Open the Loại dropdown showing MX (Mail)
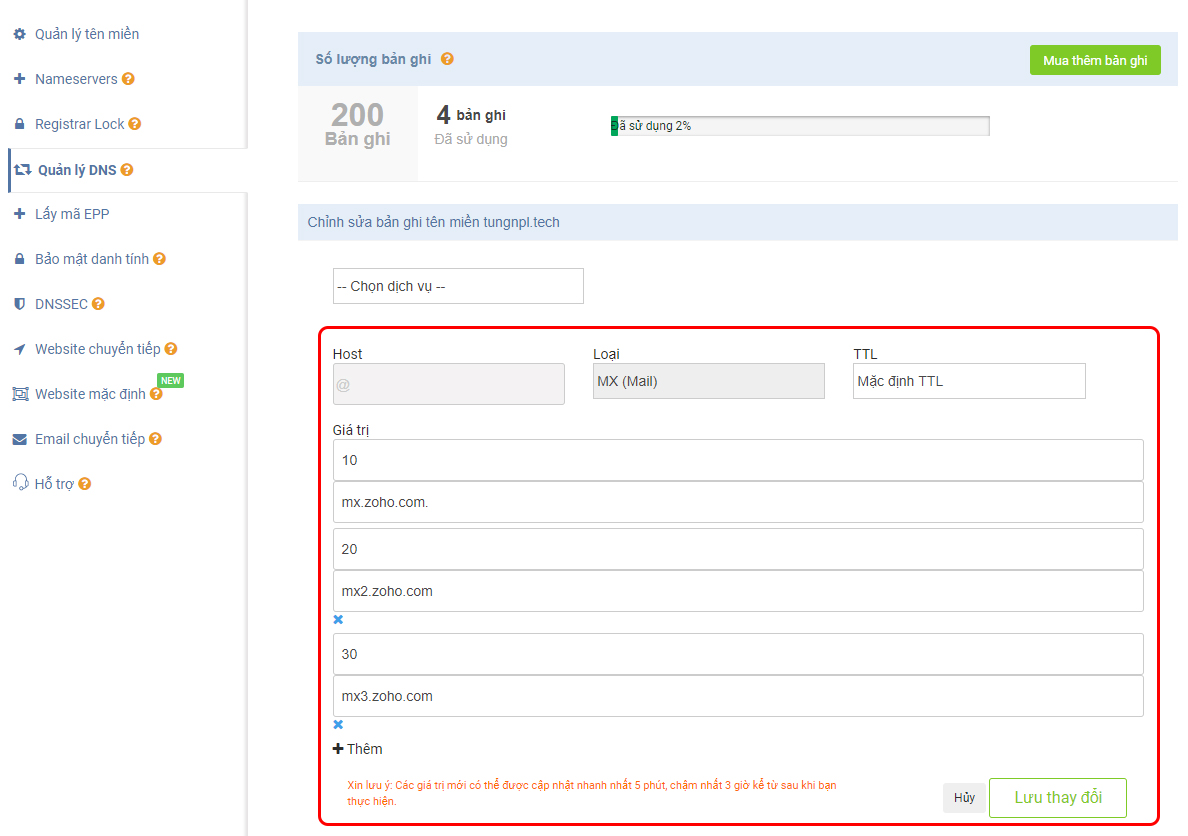Screen dimensions: 1188x836 coord(708,381)
